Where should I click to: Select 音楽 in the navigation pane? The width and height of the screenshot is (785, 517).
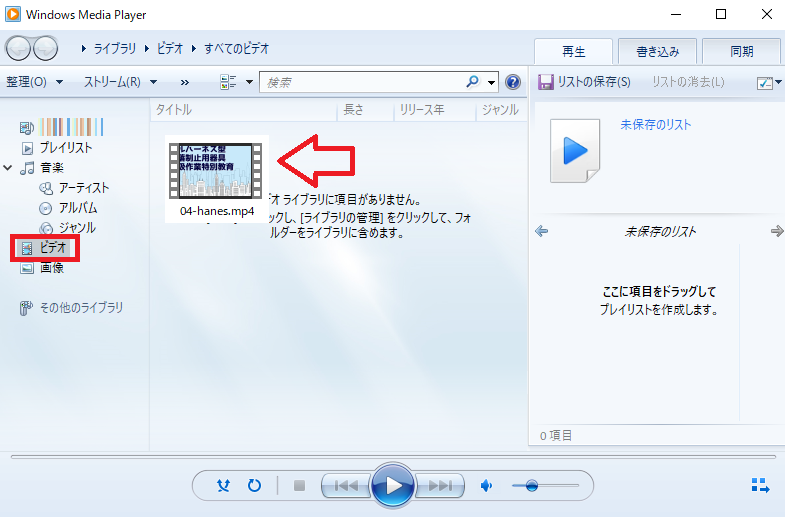point(42,168)
